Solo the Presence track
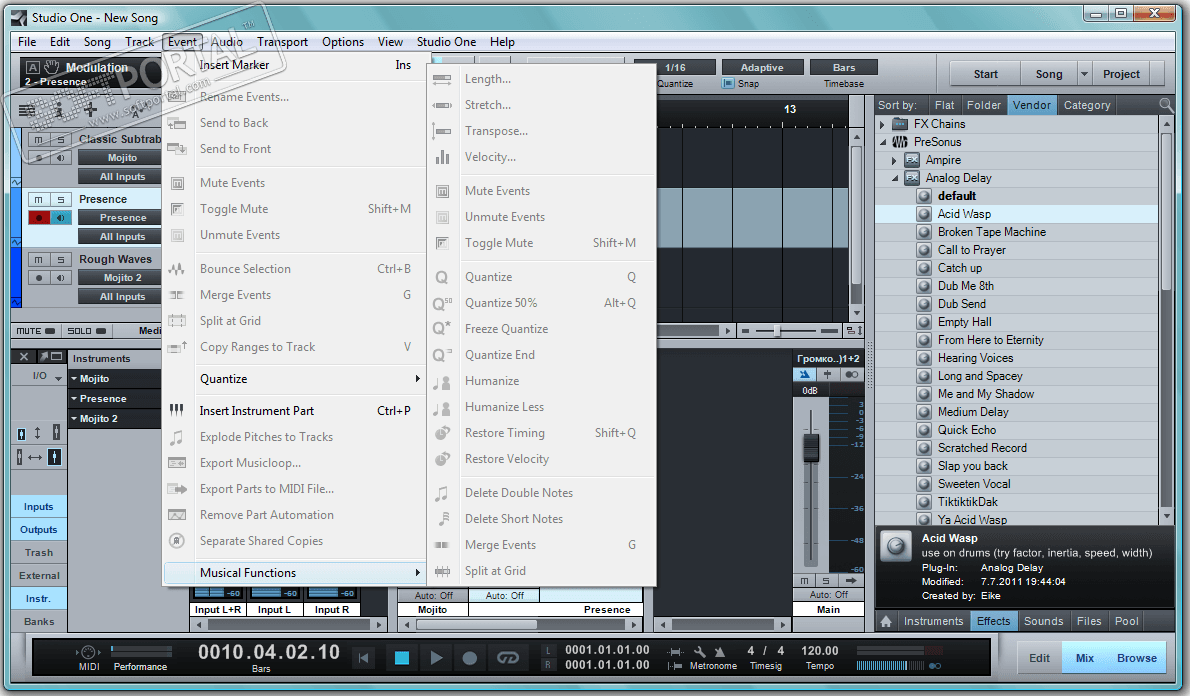Screen dimensions: 1190x696 (x=61, y=200)
